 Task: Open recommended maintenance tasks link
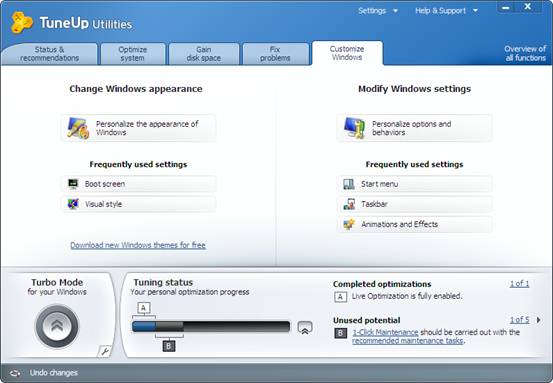[408, 341]
